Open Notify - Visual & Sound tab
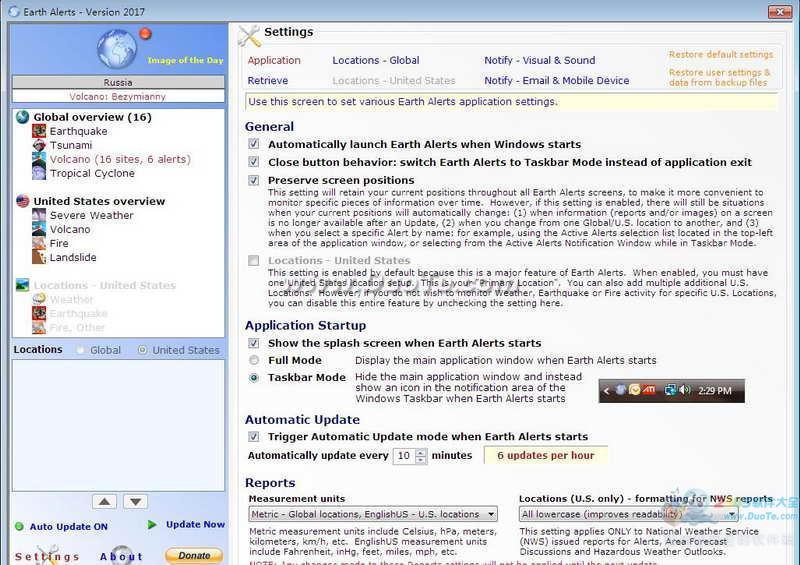The image size is (800, 565). 539,60
